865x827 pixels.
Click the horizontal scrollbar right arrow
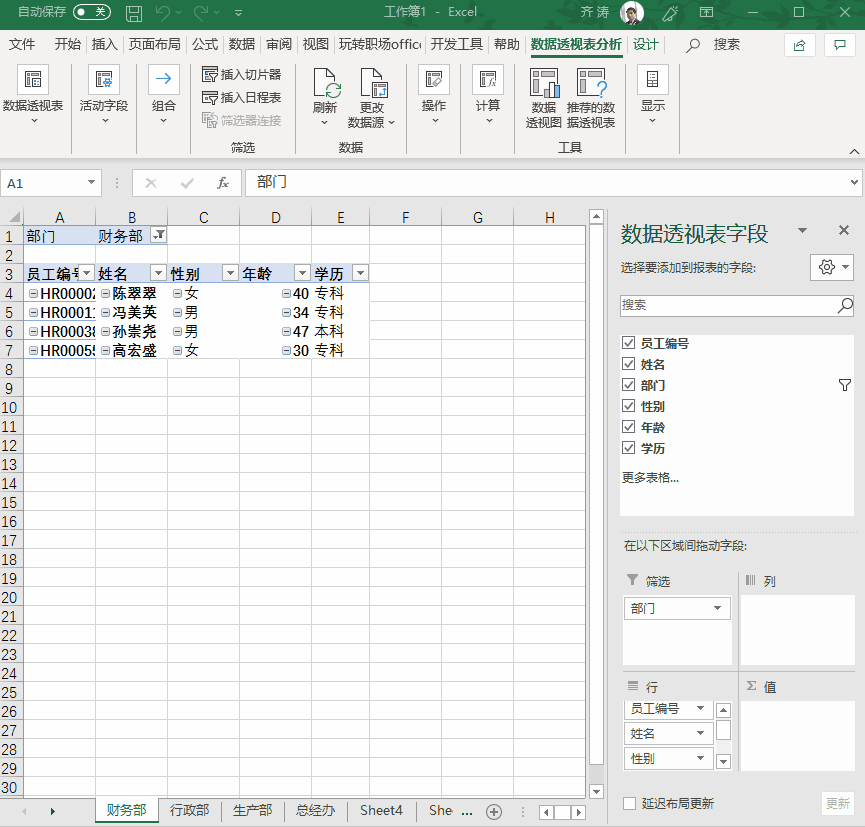(579, 812)
